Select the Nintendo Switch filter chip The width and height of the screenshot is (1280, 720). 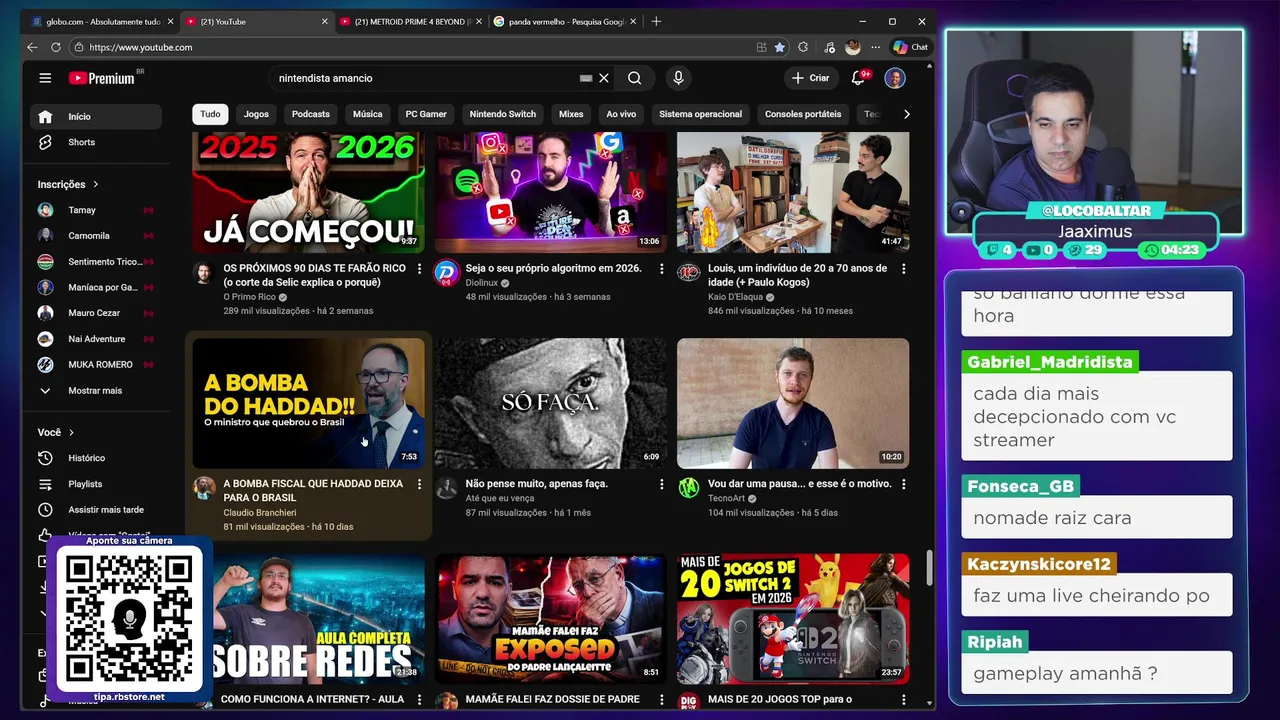click(x=503, y=114)
